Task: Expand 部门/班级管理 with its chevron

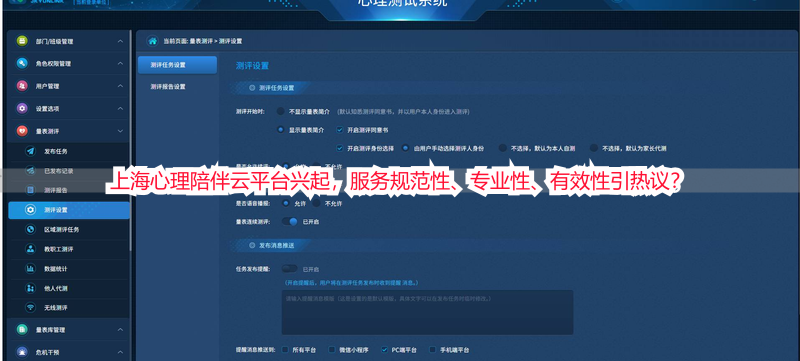Action: click(x=120, y=41)
